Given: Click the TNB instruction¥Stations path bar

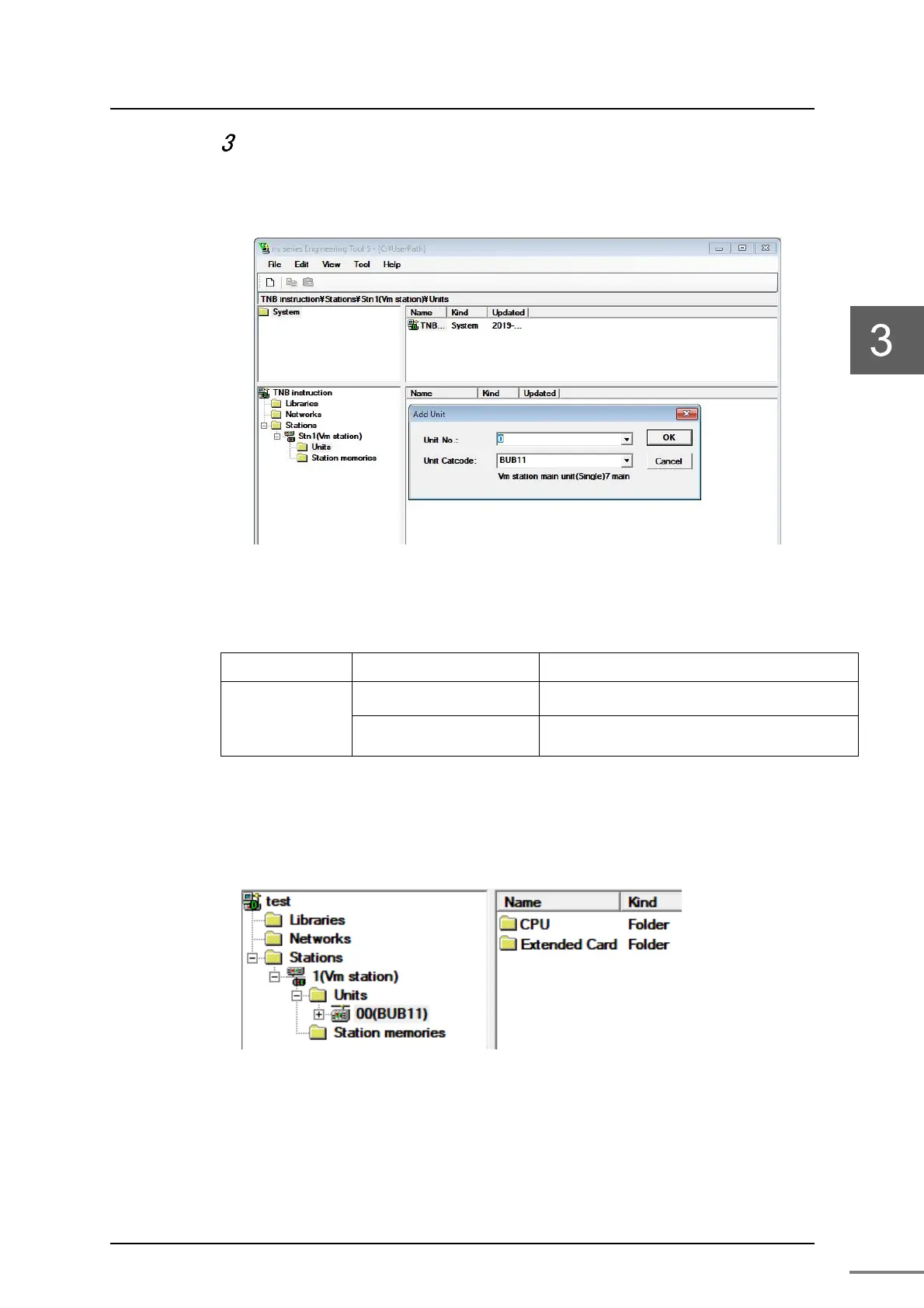Looking at the screenshot, I should point(518,299).
